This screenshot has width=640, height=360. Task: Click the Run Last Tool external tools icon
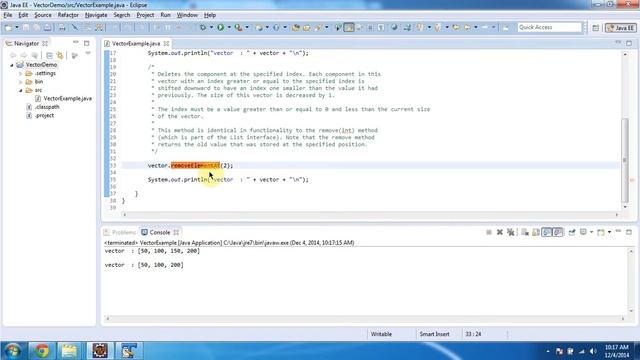tap(238, 27)
